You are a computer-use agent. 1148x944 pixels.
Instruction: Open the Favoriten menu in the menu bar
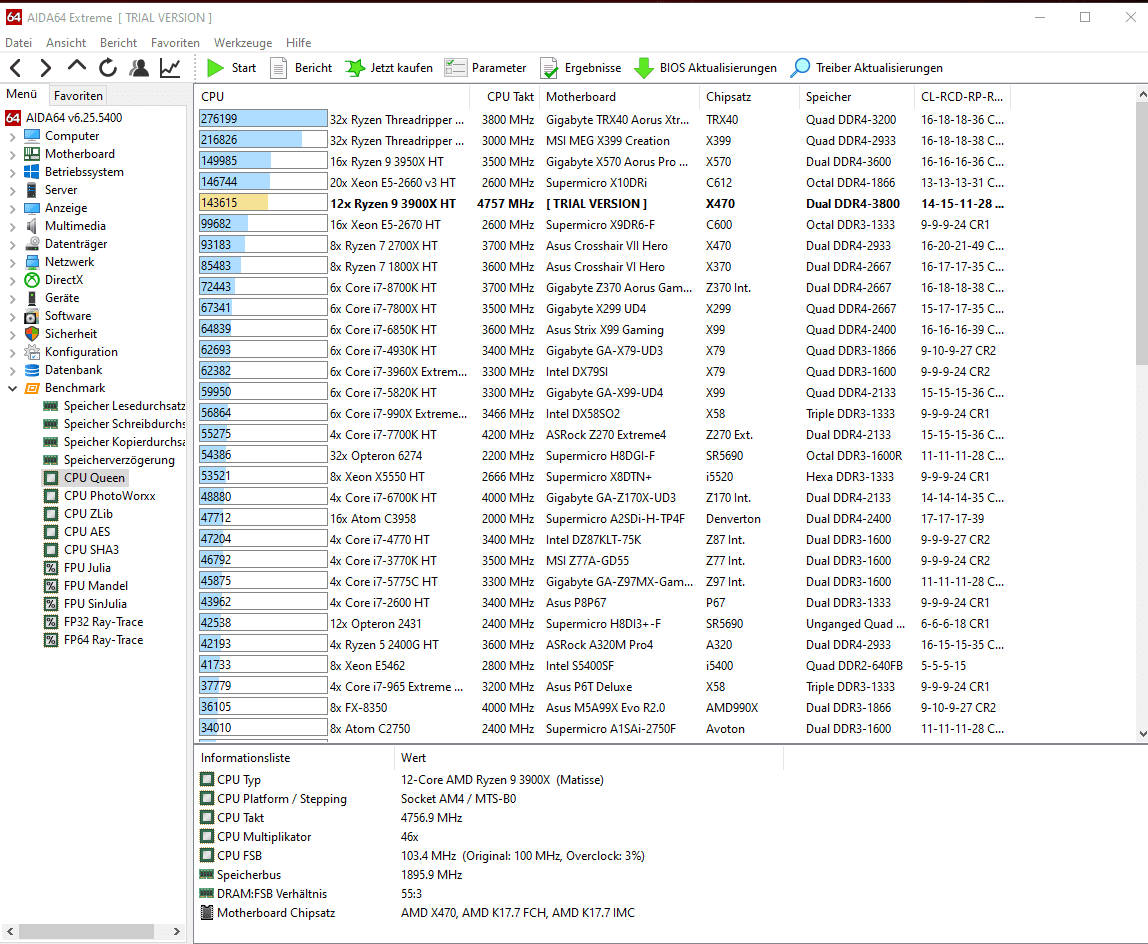pyautogui.click(x=175, y=42)
